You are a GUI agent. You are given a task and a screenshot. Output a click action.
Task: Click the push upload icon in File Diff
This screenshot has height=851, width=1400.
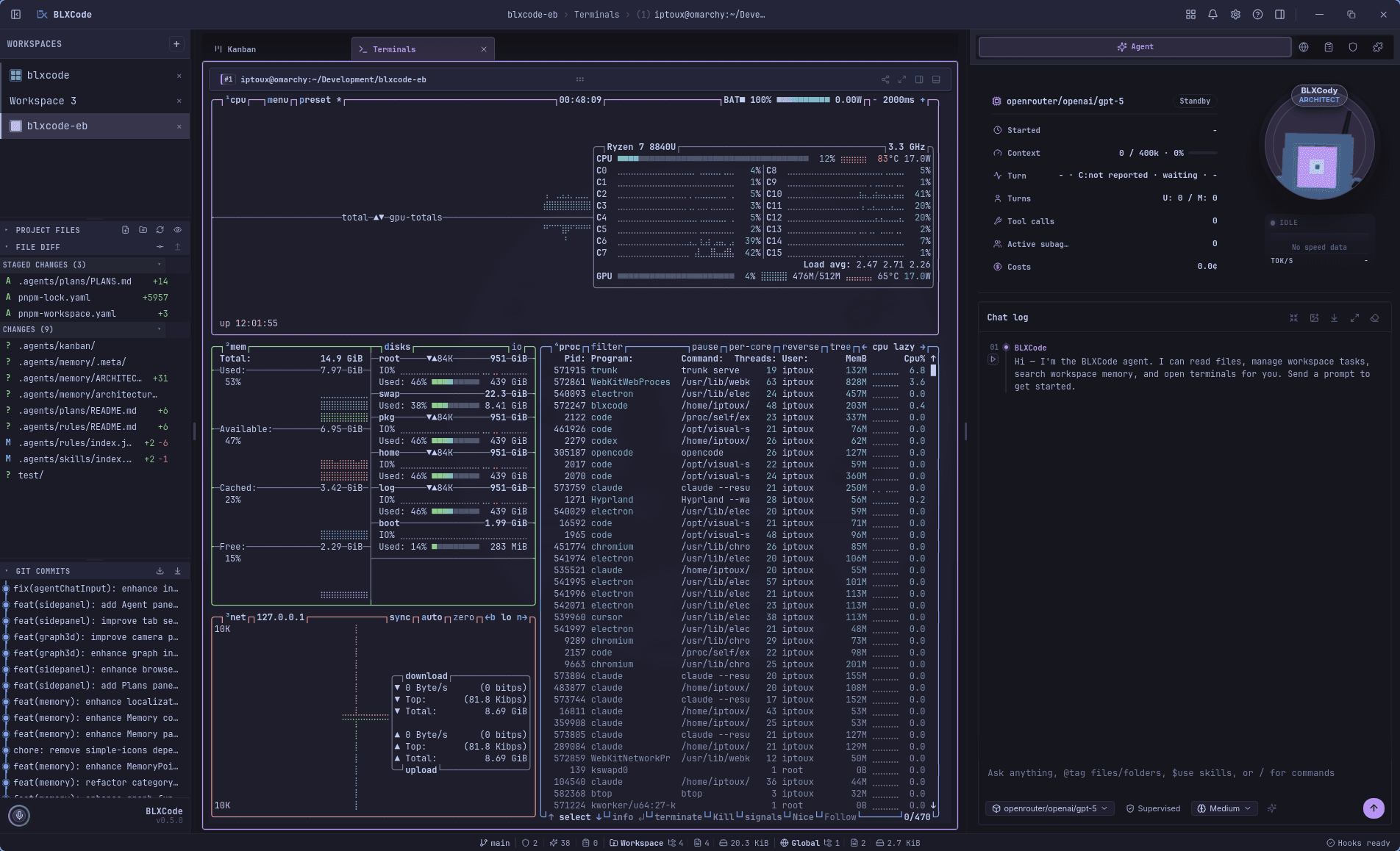click(x=177, y=247)
